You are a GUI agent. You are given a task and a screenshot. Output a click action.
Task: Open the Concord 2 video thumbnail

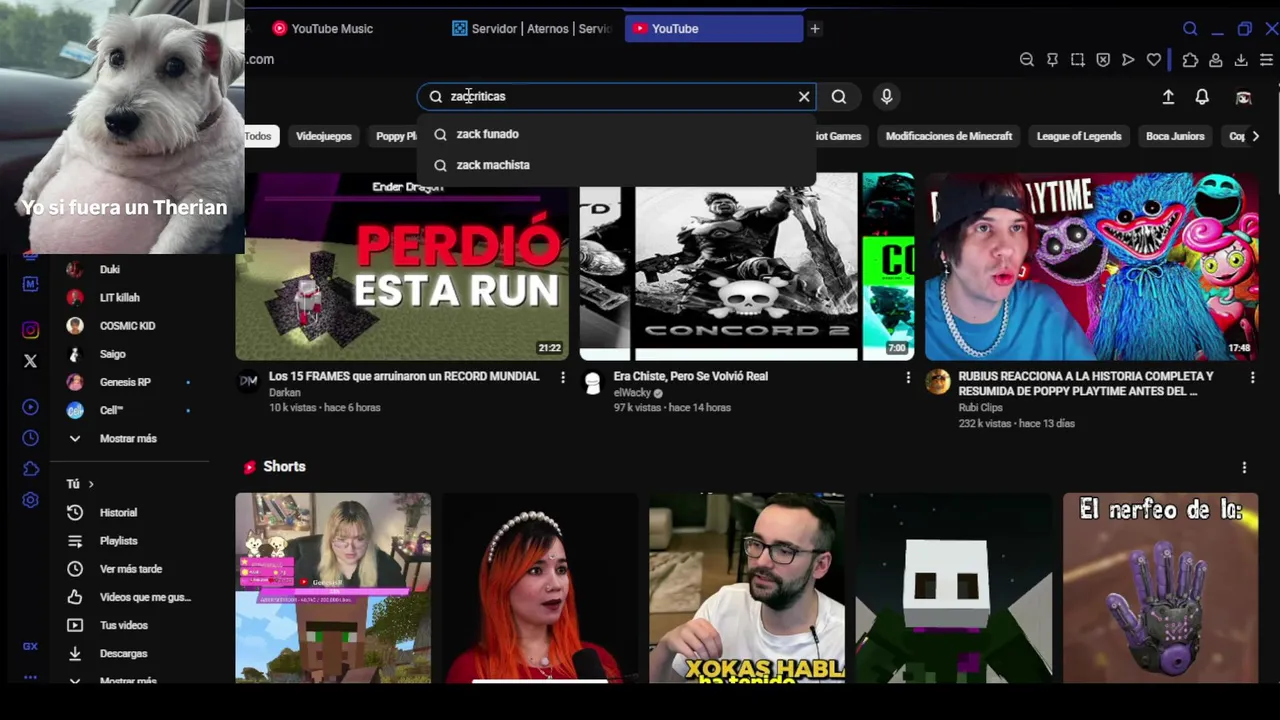tap(746, 266)
